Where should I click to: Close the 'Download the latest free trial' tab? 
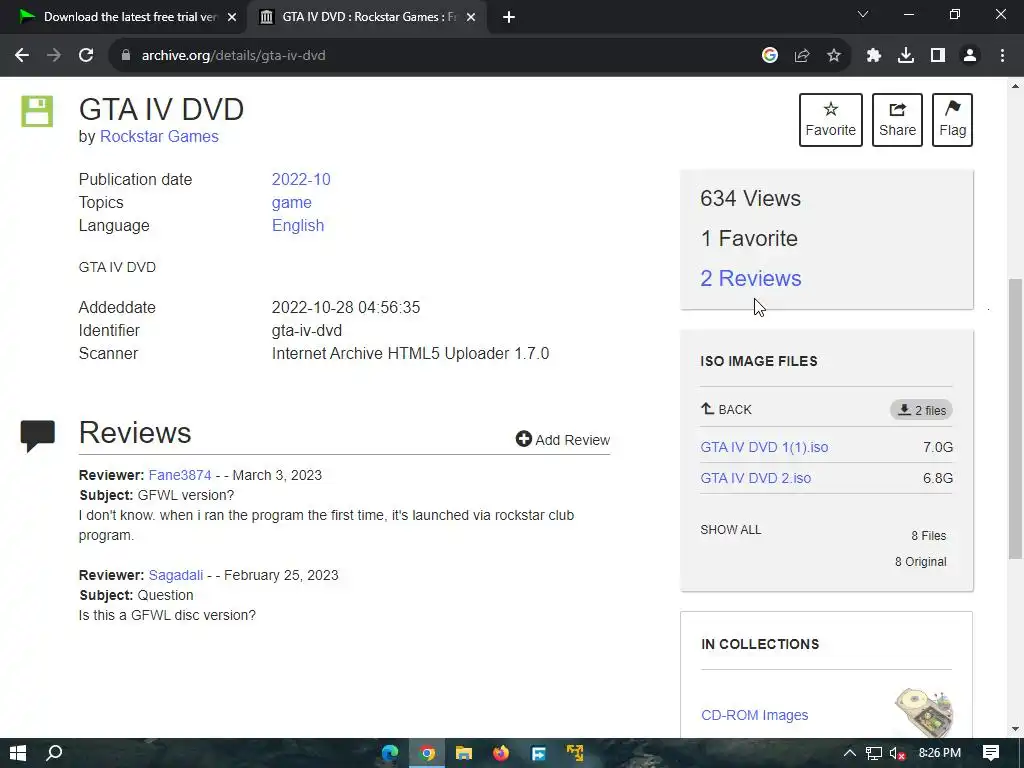(232, 18)
